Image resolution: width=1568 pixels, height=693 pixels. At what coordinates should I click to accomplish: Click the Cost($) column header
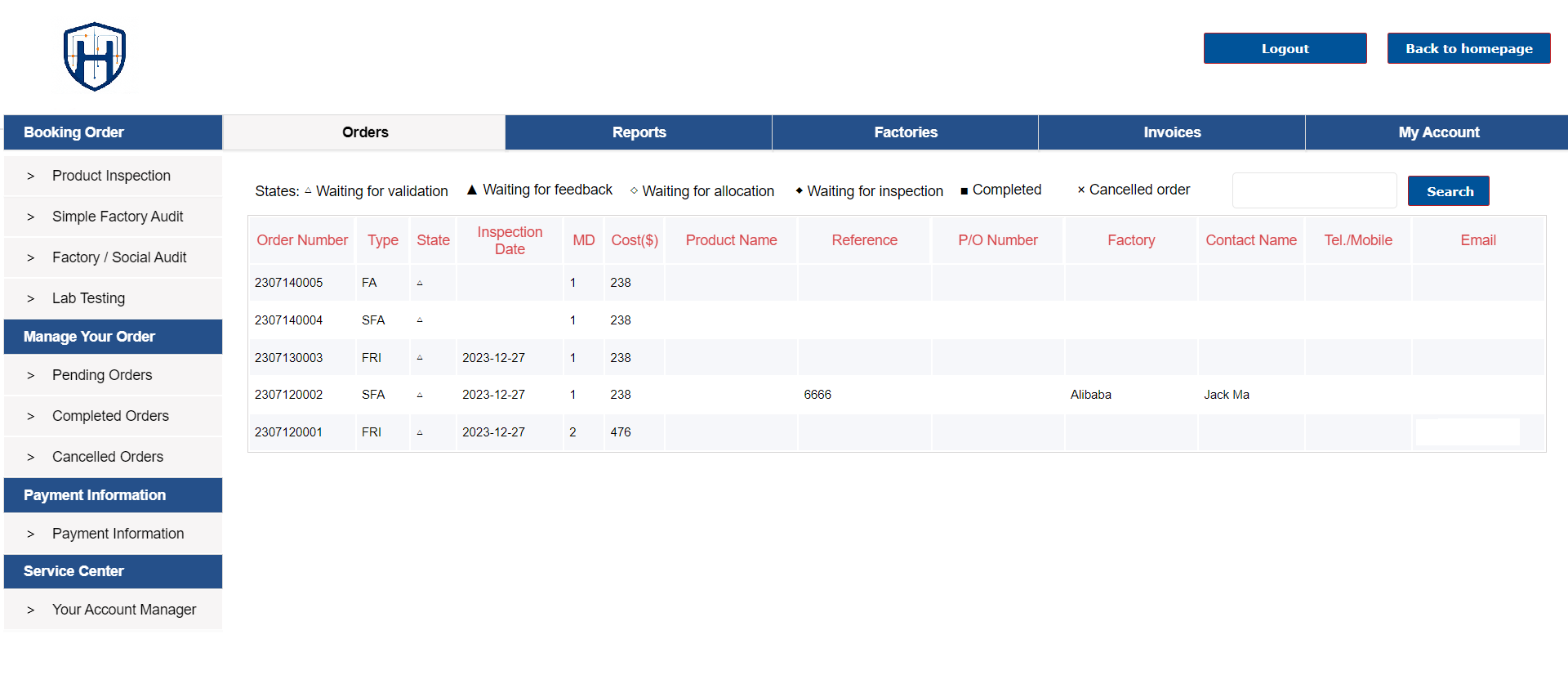pyautogui.click(x=635, y=240)
